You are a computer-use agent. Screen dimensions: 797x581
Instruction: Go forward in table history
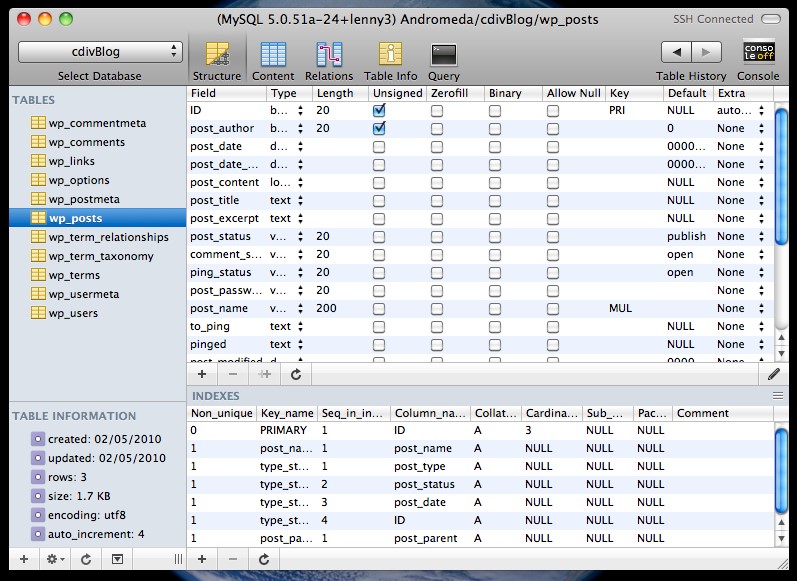[x=706, y=52]
